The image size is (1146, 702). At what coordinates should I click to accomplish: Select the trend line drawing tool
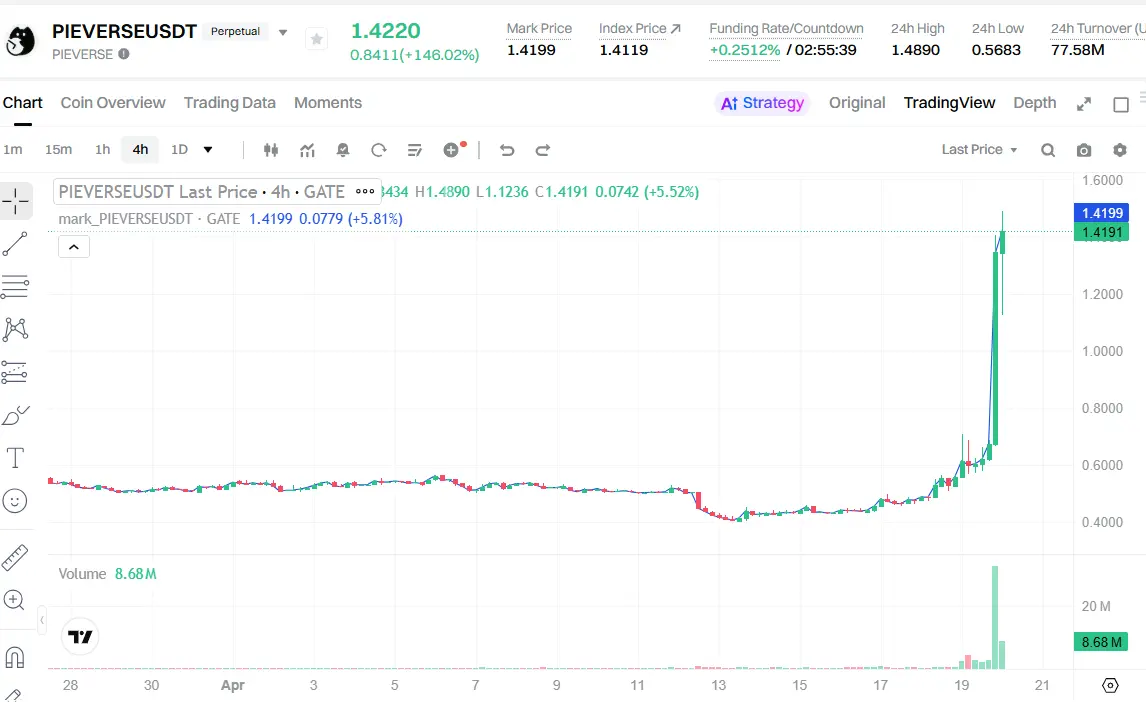[15, 244]
